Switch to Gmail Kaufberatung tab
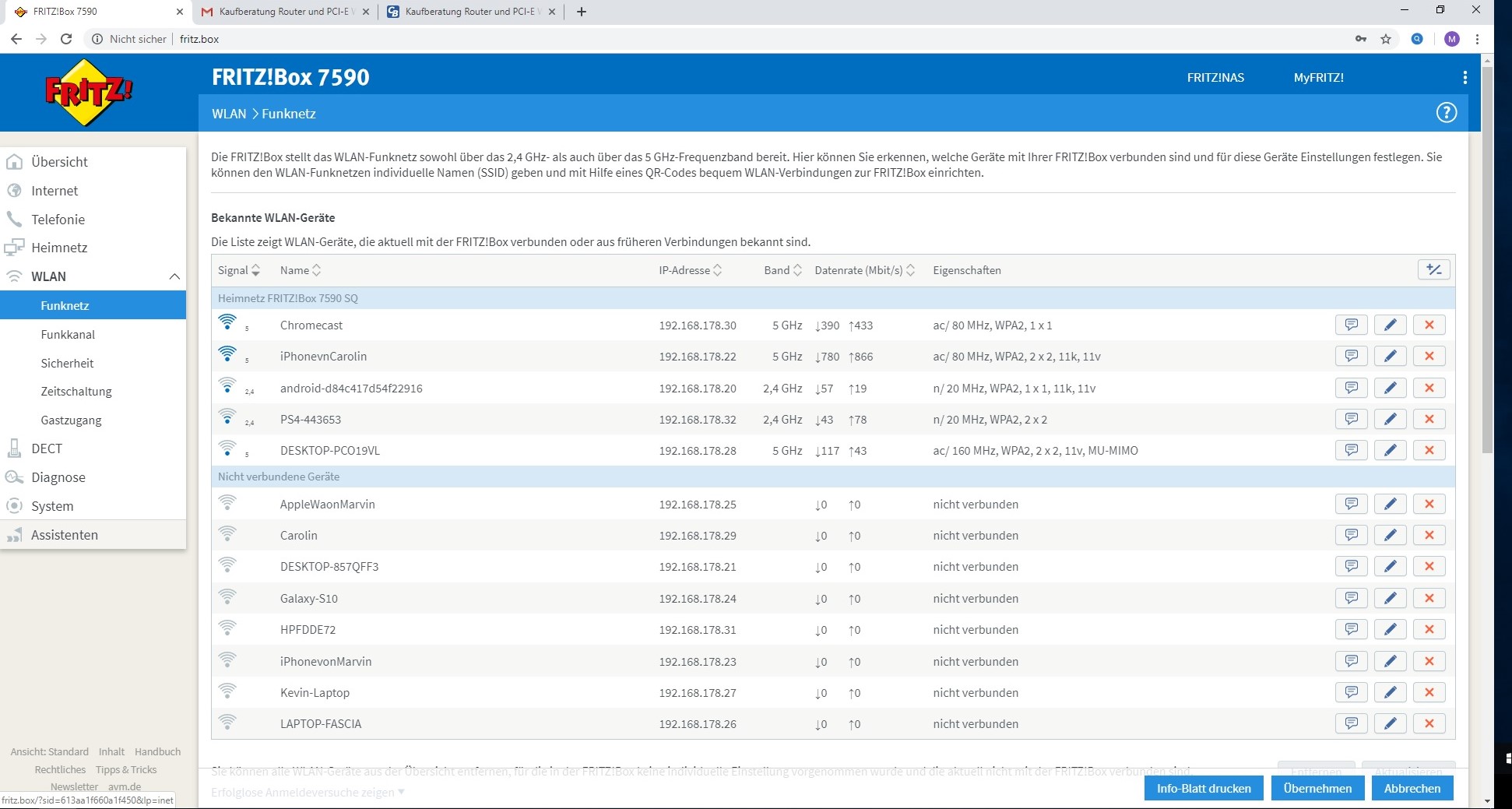1512x809 pixels. click(284, 12)
